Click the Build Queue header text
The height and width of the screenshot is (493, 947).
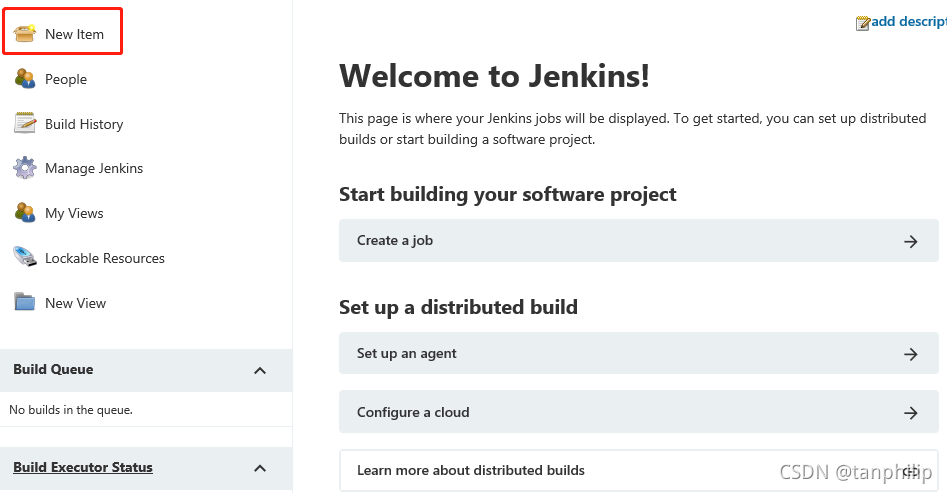tap(53, 369)
